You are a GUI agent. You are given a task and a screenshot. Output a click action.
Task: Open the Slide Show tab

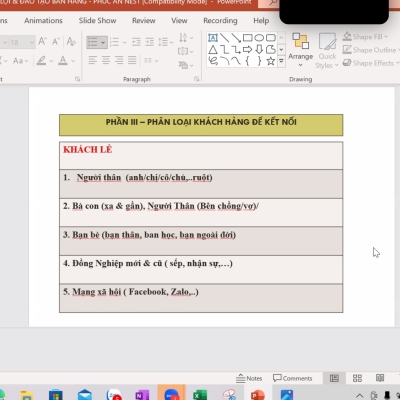97,21
